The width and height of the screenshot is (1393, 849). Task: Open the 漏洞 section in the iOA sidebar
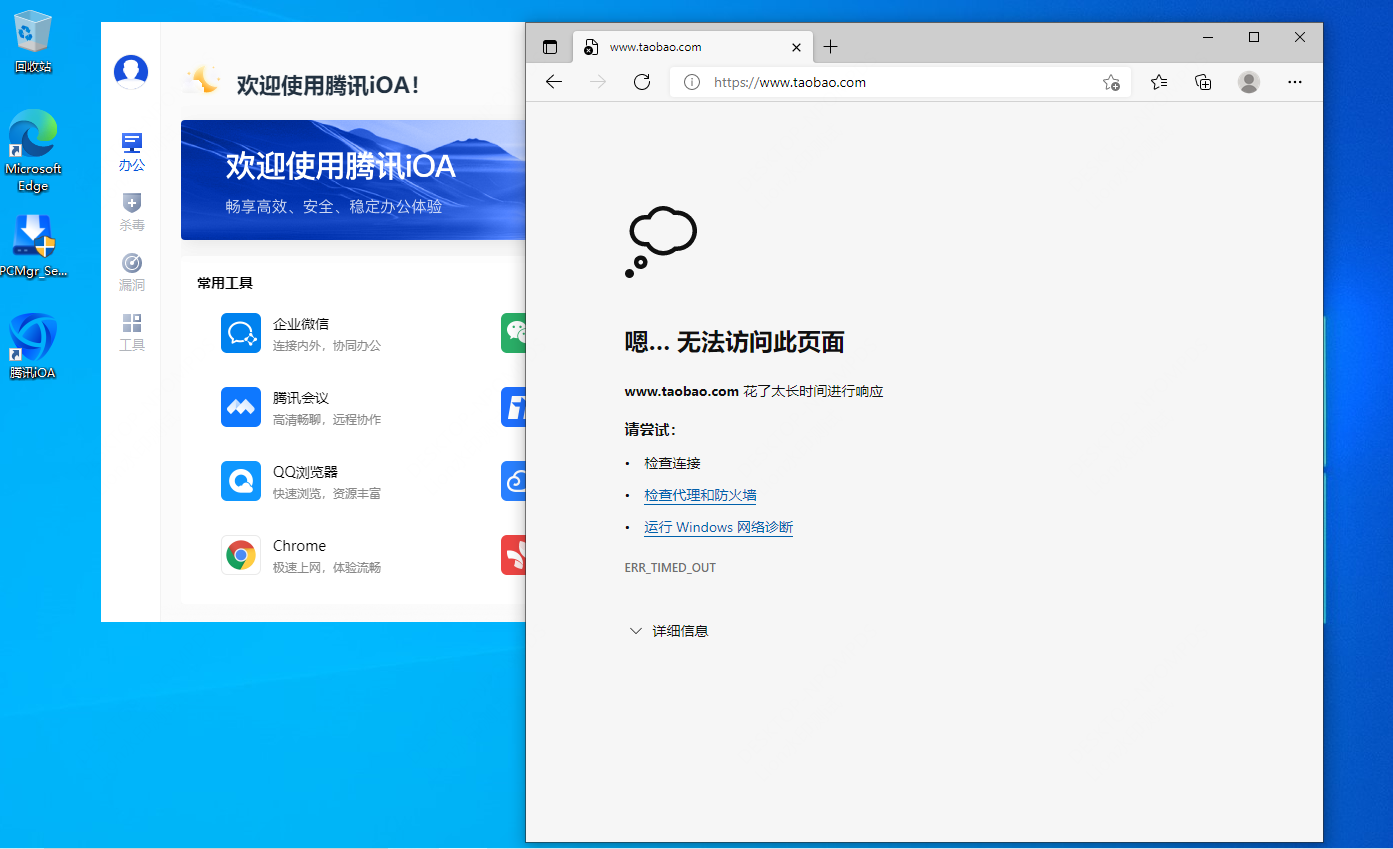tap(131, 271)
